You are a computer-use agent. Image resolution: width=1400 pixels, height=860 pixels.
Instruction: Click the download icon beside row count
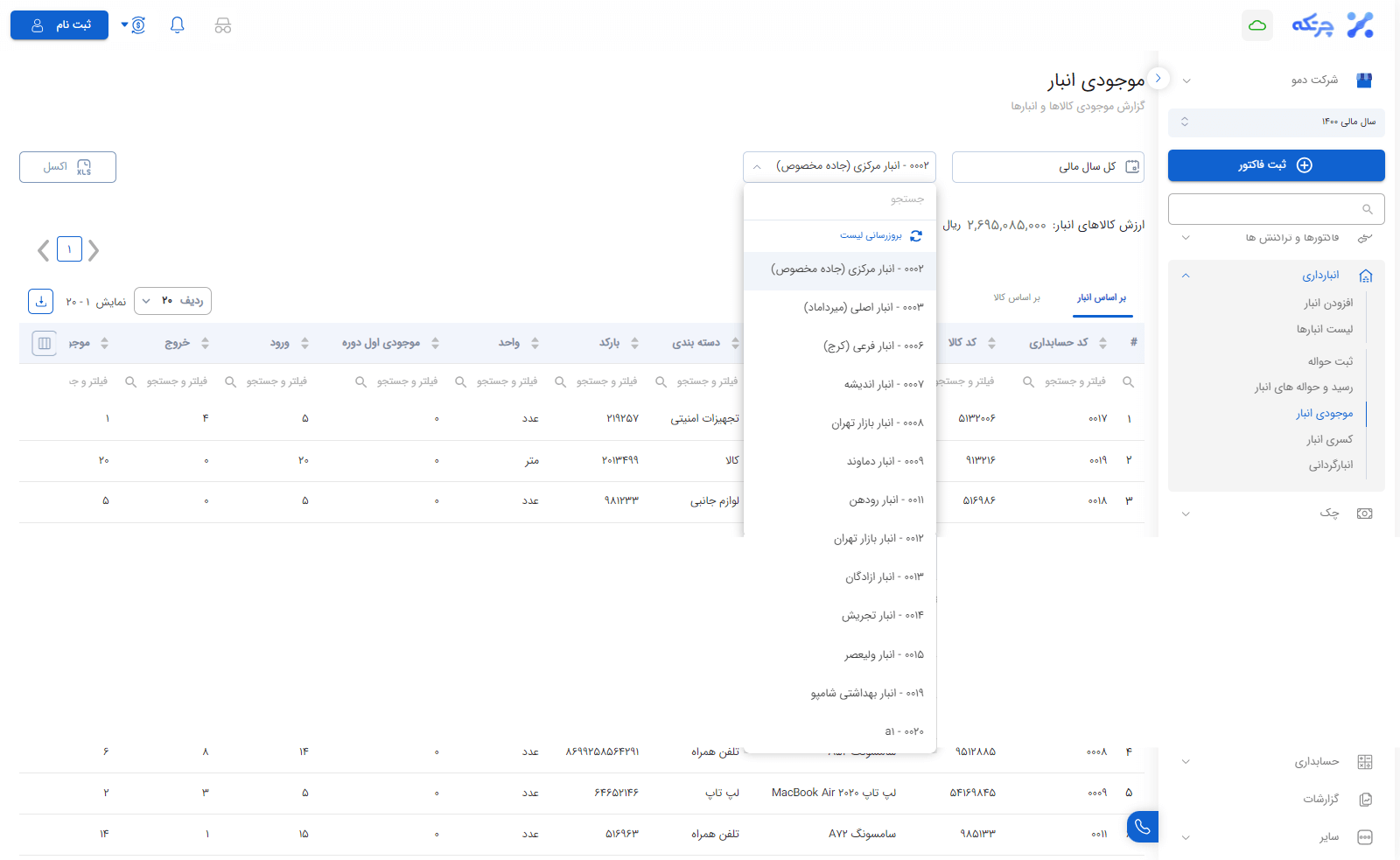click(41, 301)
